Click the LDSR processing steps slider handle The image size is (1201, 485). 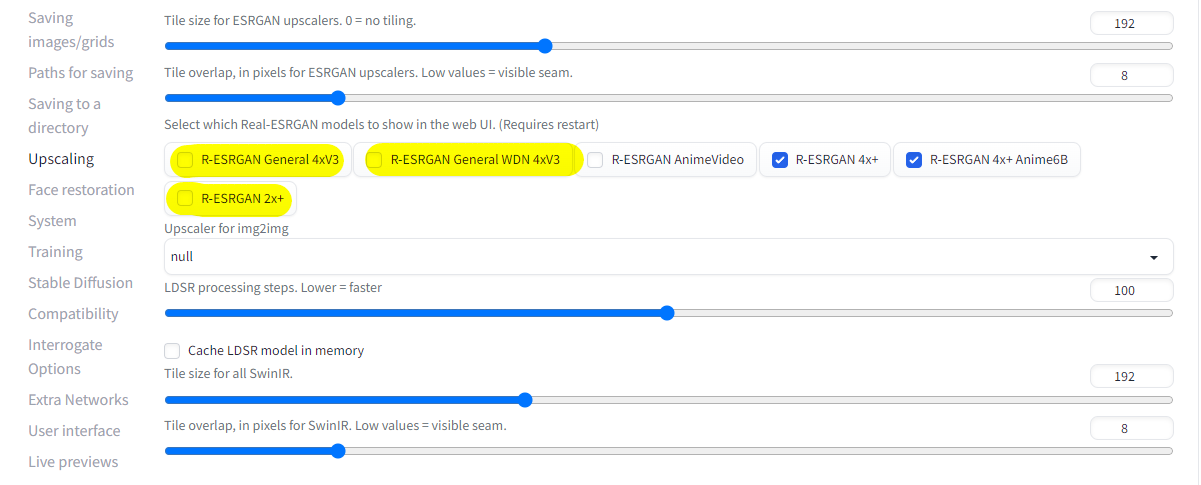tap(667, 313)
